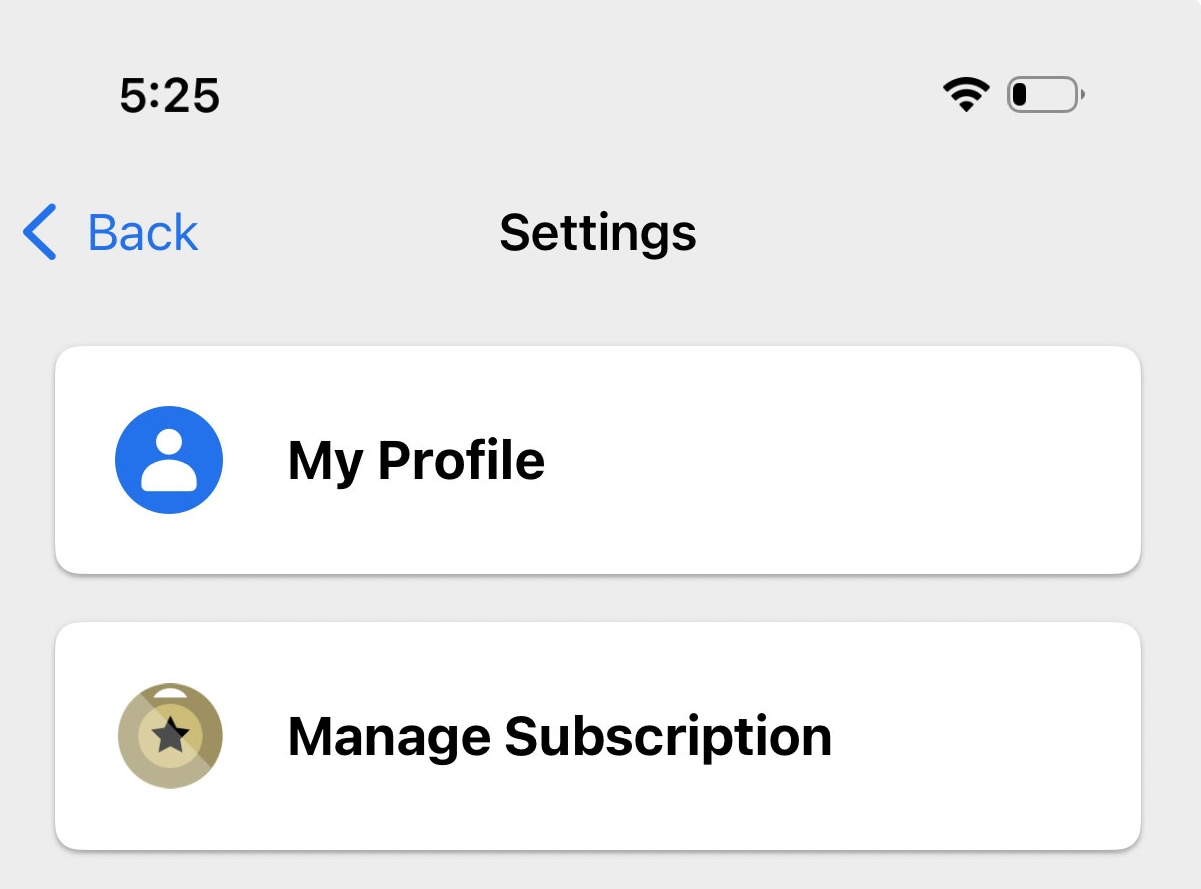Open the "Manage Subscription" label
The image size is (1201, 889).
[x=559, y=737]
